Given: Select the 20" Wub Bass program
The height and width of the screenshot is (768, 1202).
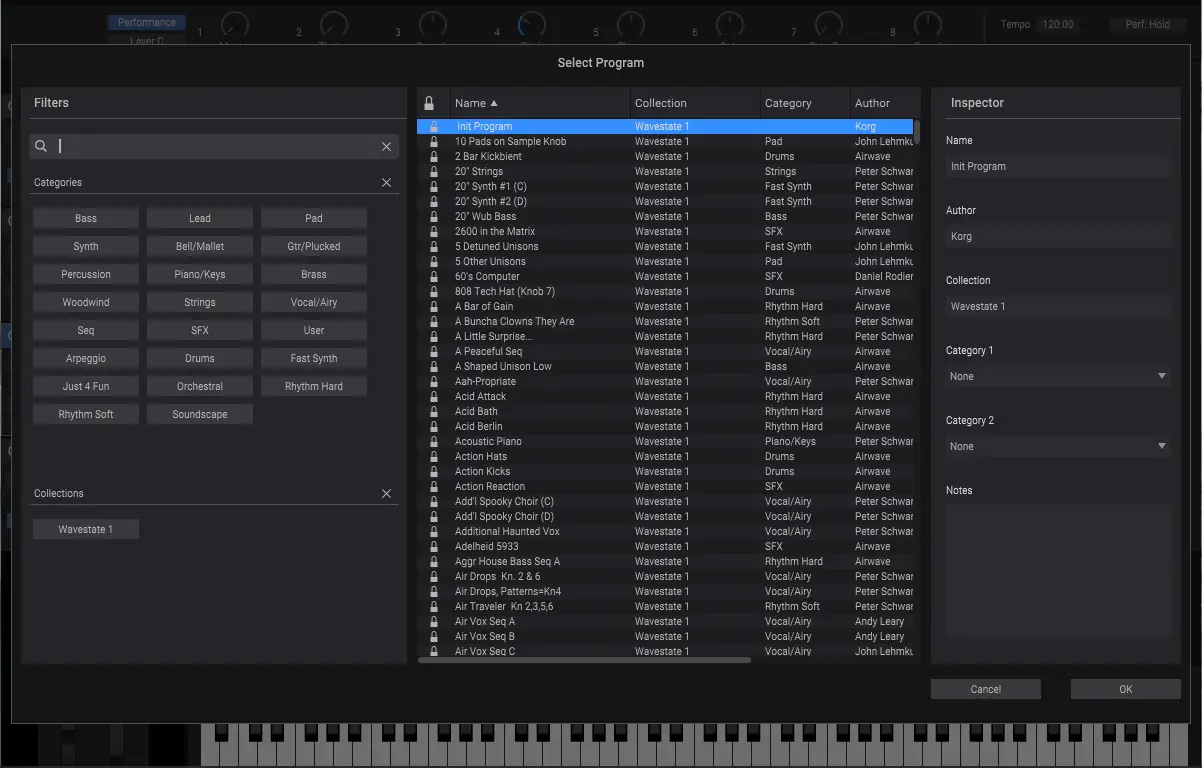Looking at the screenshot, I should click(x=665, y=217).
